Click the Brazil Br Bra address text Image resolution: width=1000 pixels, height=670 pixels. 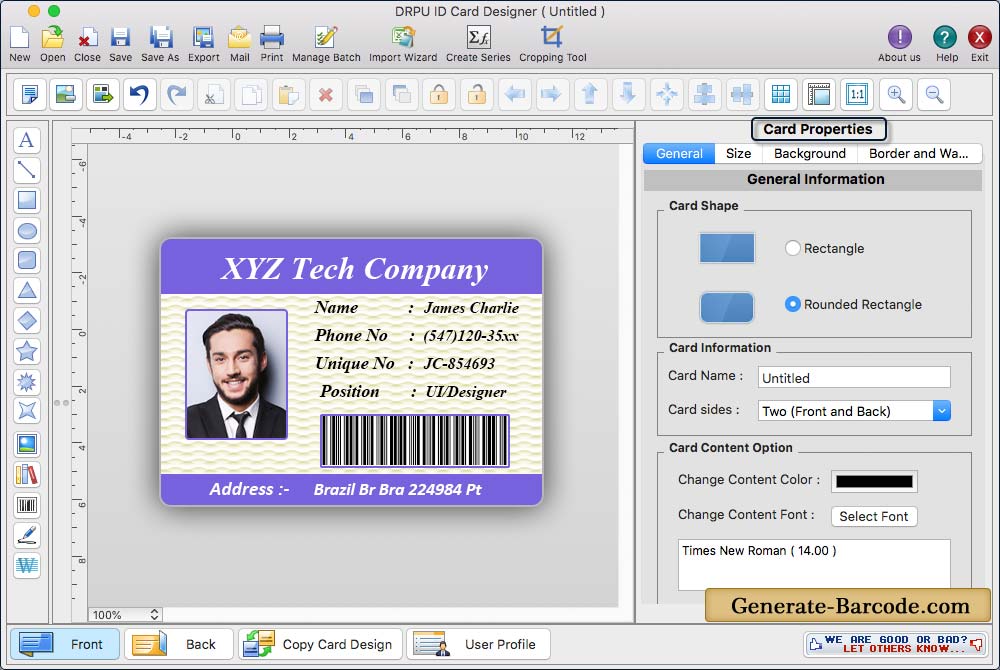click(397, 490)
